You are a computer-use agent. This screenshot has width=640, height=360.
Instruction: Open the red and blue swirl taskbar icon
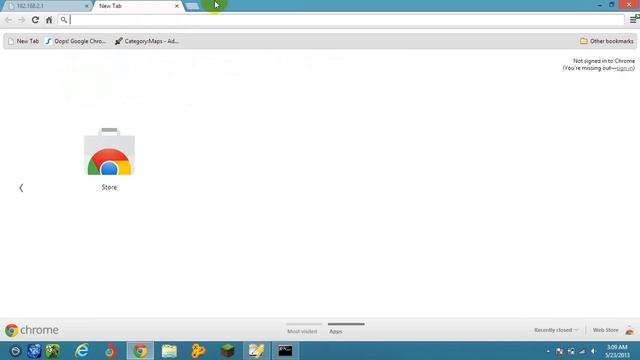pyautogui.click(x=111, y=351)
